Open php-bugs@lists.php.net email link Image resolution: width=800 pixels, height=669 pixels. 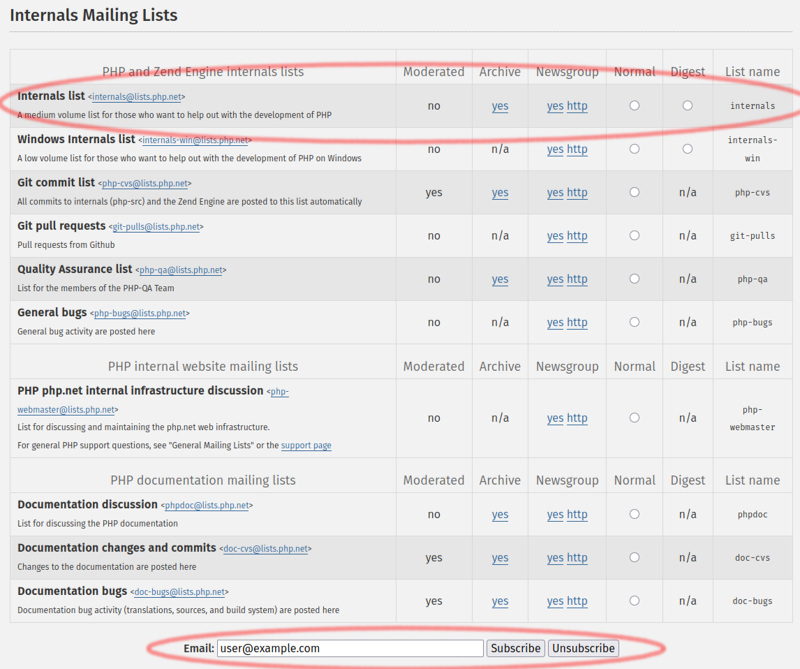pyautogui.click(x=140, y=314)
